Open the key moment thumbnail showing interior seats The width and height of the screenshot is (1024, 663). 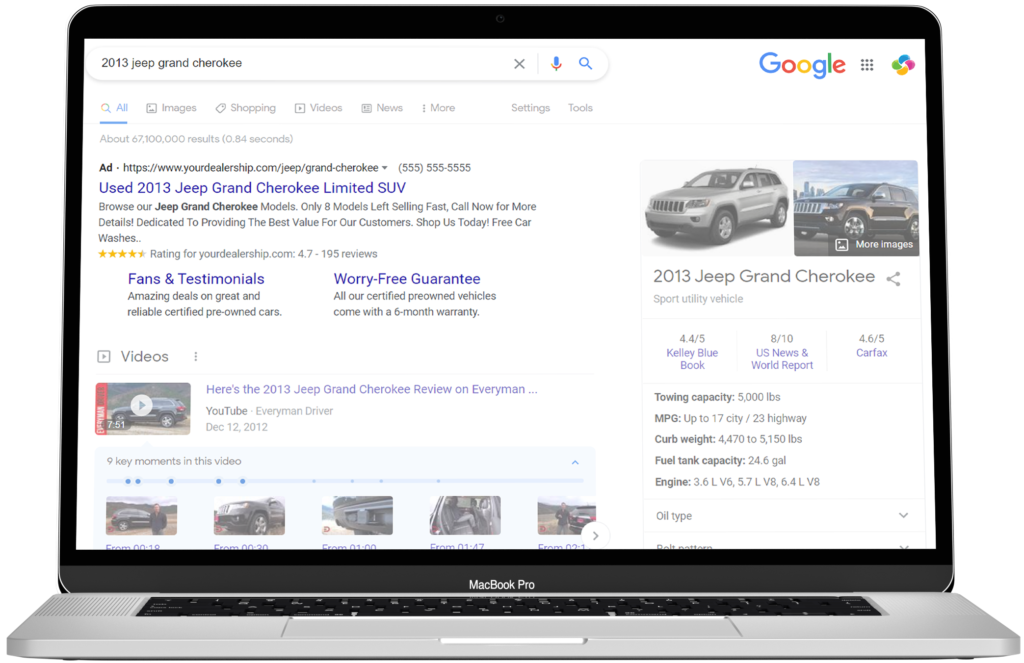click(465, 515)
